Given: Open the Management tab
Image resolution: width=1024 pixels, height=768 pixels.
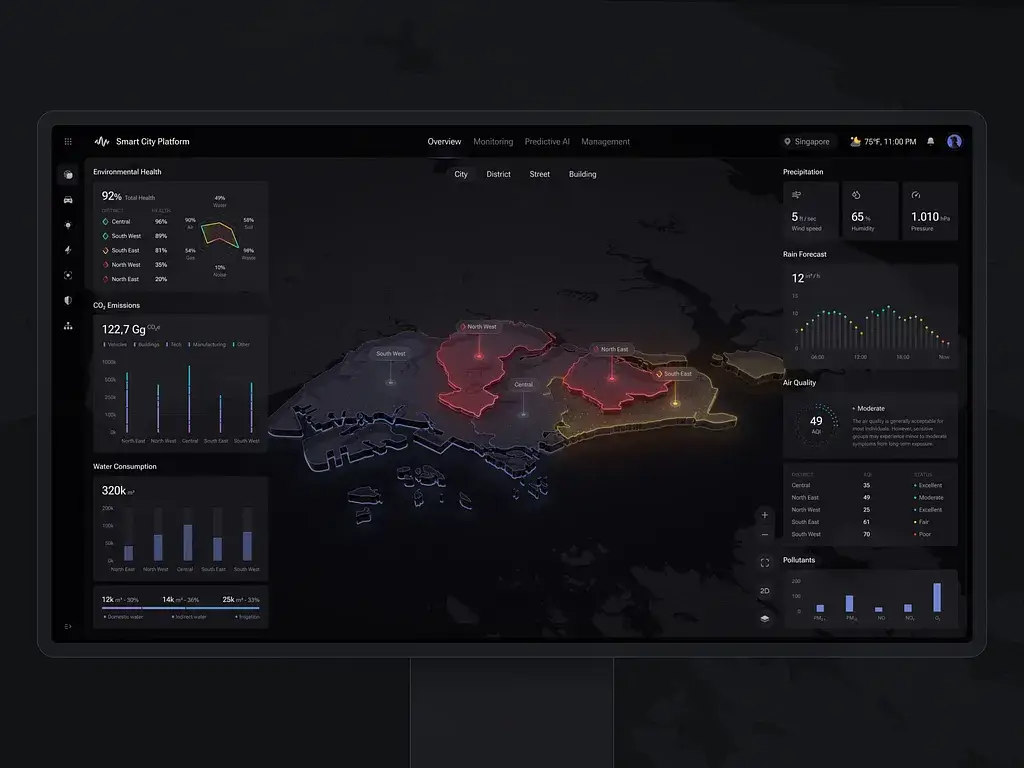Looking at the screenshot, I should [605, 142].
